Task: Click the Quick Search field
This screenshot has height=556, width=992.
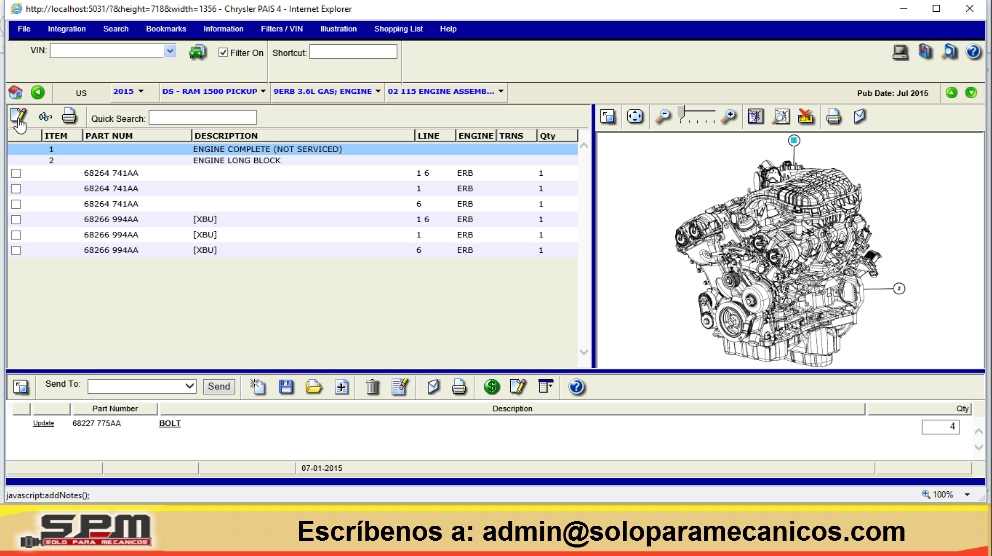Action: point(202,118)
